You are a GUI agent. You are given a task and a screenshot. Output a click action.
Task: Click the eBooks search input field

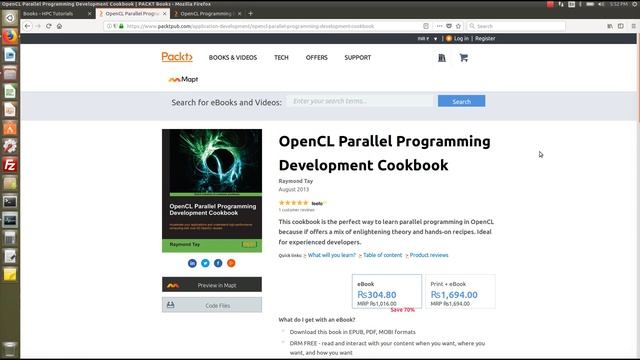(360, 101)
